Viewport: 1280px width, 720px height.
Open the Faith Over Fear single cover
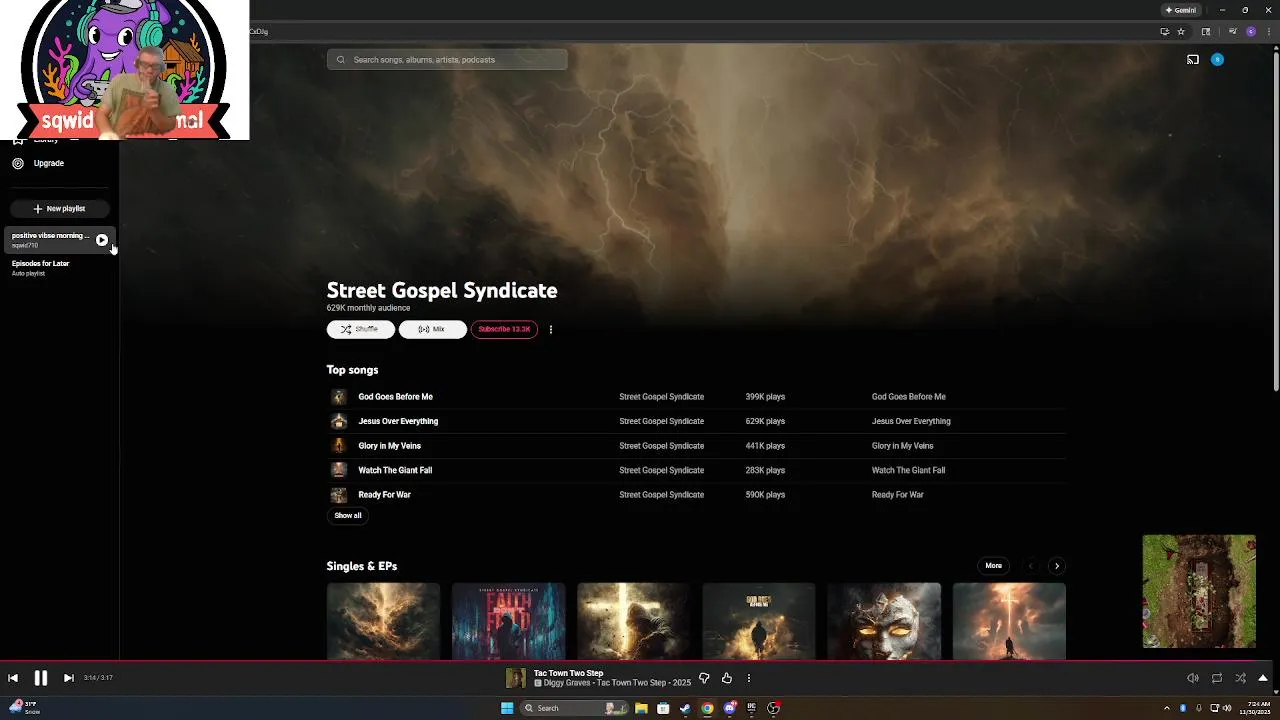coord(508,621)
